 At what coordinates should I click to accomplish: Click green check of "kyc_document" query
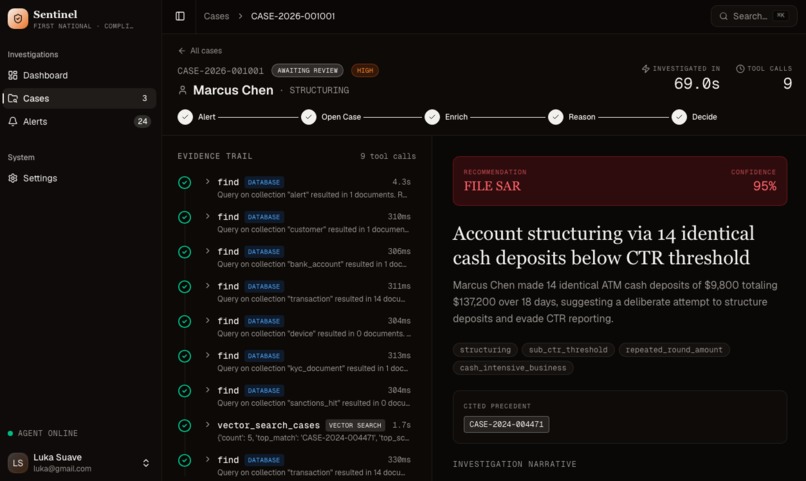coord(185,356)
